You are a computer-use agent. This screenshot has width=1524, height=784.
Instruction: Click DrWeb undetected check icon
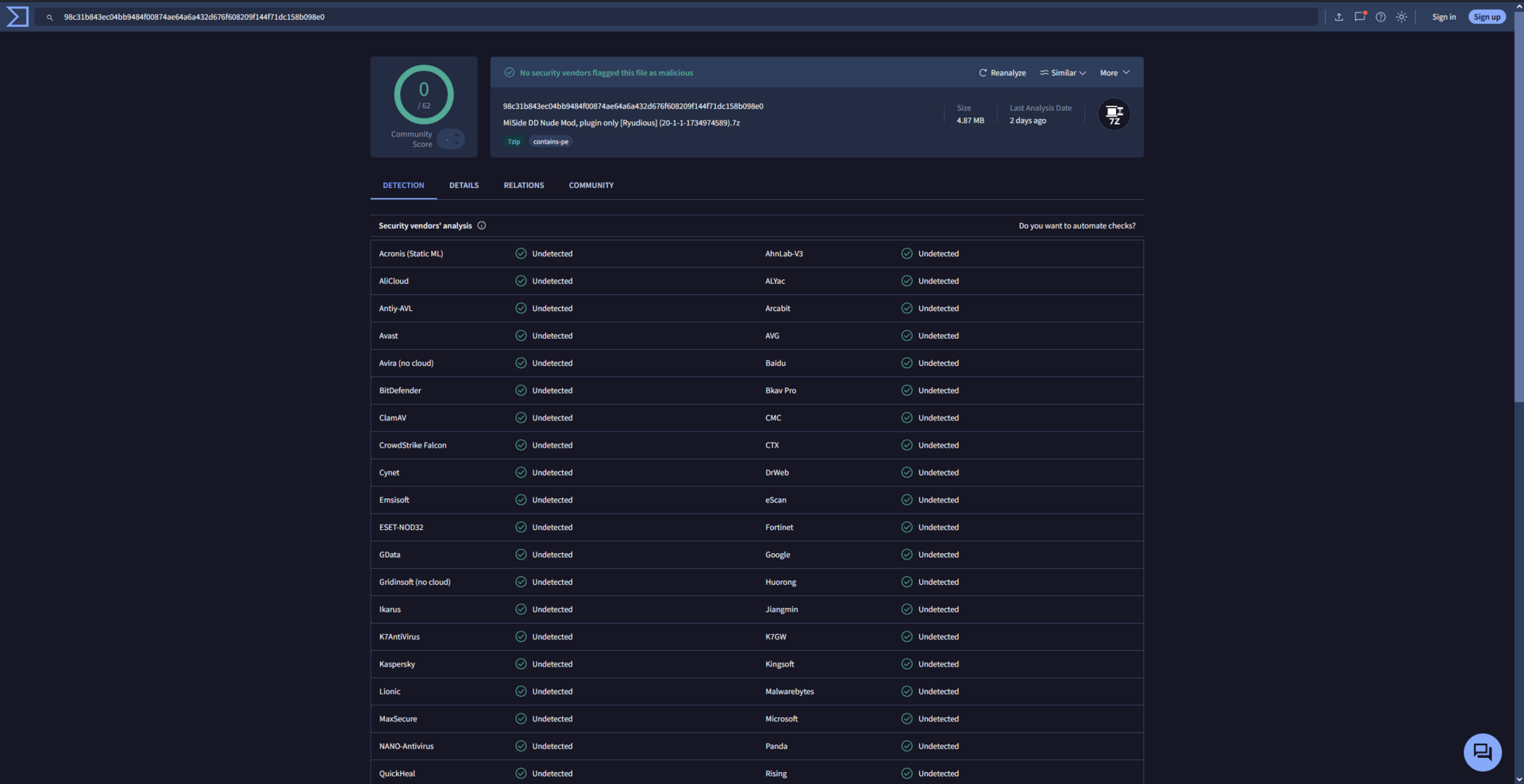click(906, 472)
